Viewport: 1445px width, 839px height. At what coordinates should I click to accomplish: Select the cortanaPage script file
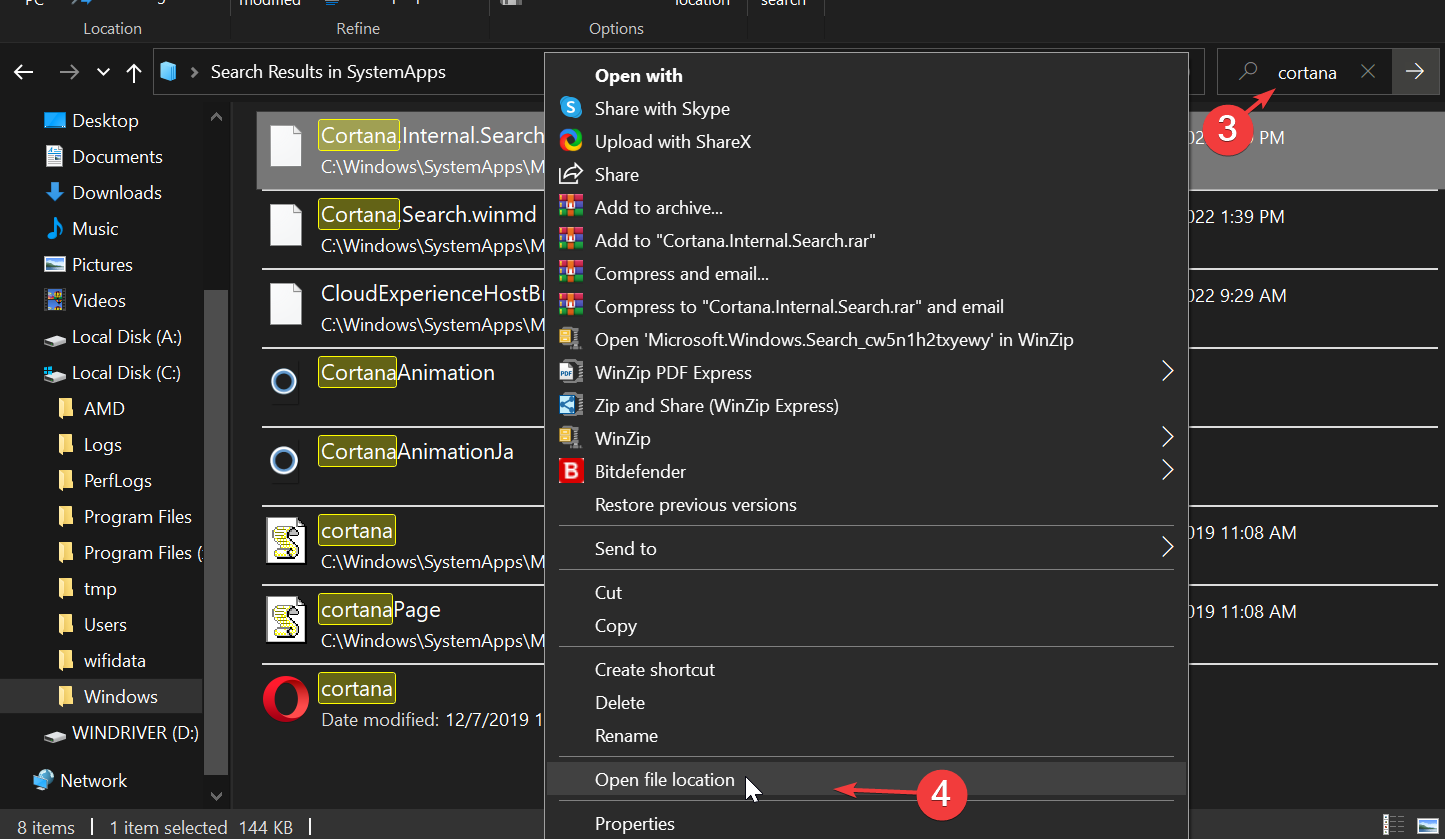tap(380, 609)
